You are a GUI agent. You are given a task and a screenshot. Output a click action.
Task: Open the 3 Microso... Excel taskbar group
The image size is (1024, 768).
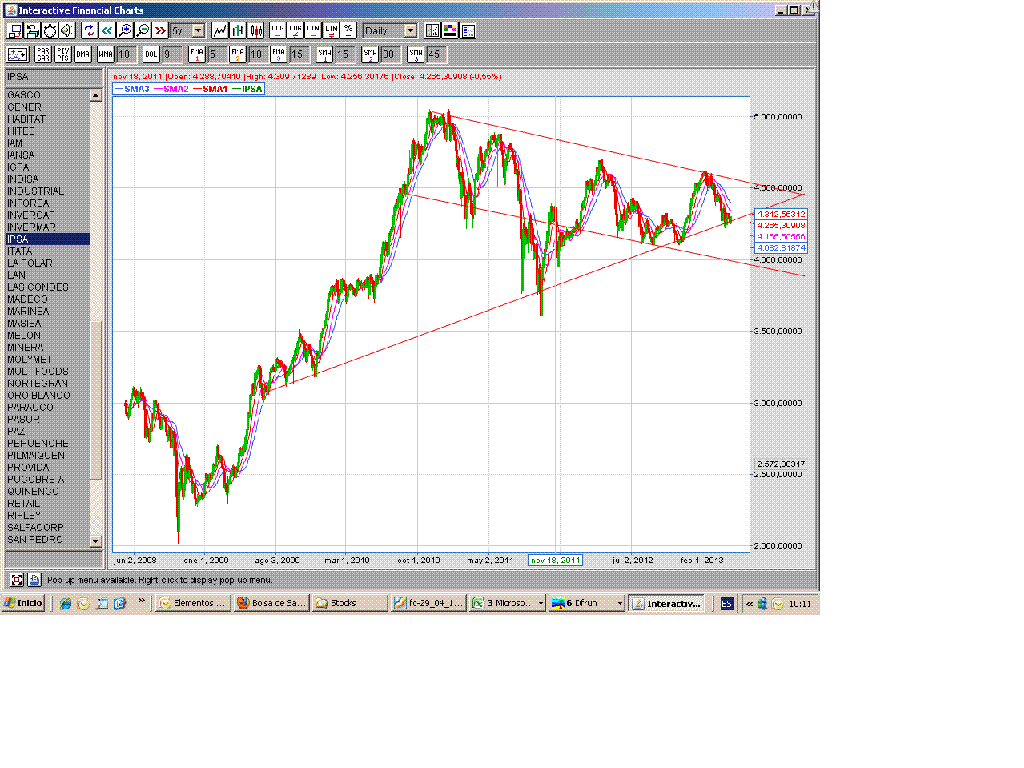point(508,603)
